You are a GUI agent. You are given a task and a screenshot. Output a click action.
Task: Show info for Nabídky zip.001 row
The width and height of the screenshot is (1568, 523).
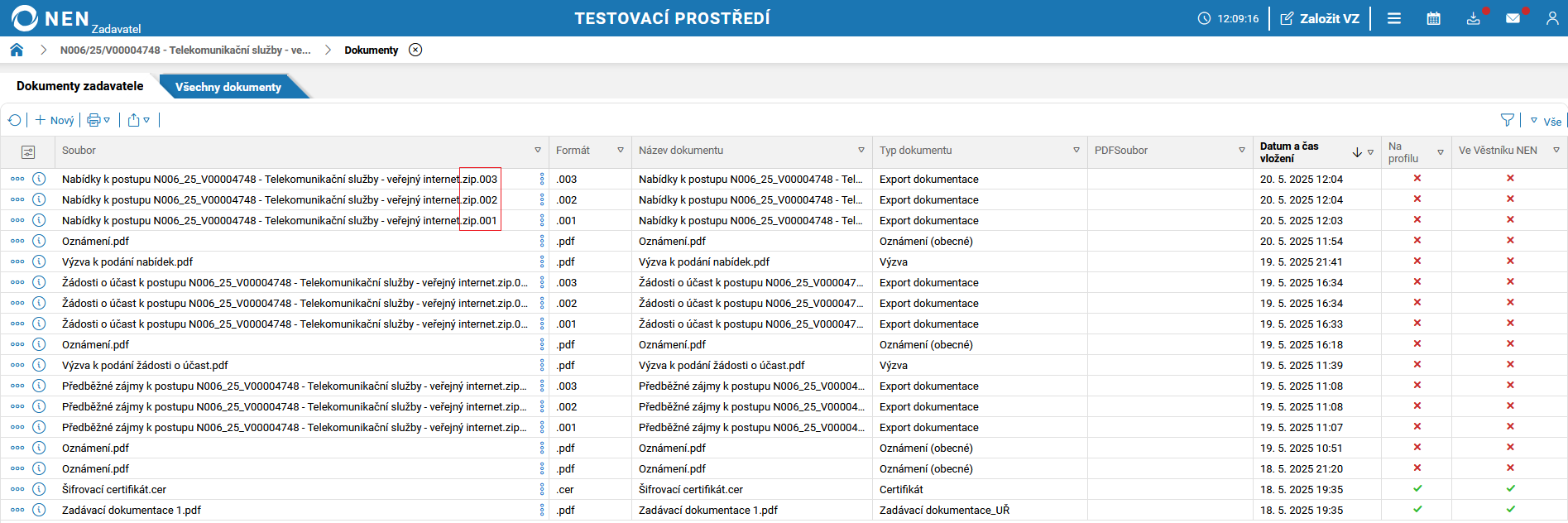[x=39, y=220]
